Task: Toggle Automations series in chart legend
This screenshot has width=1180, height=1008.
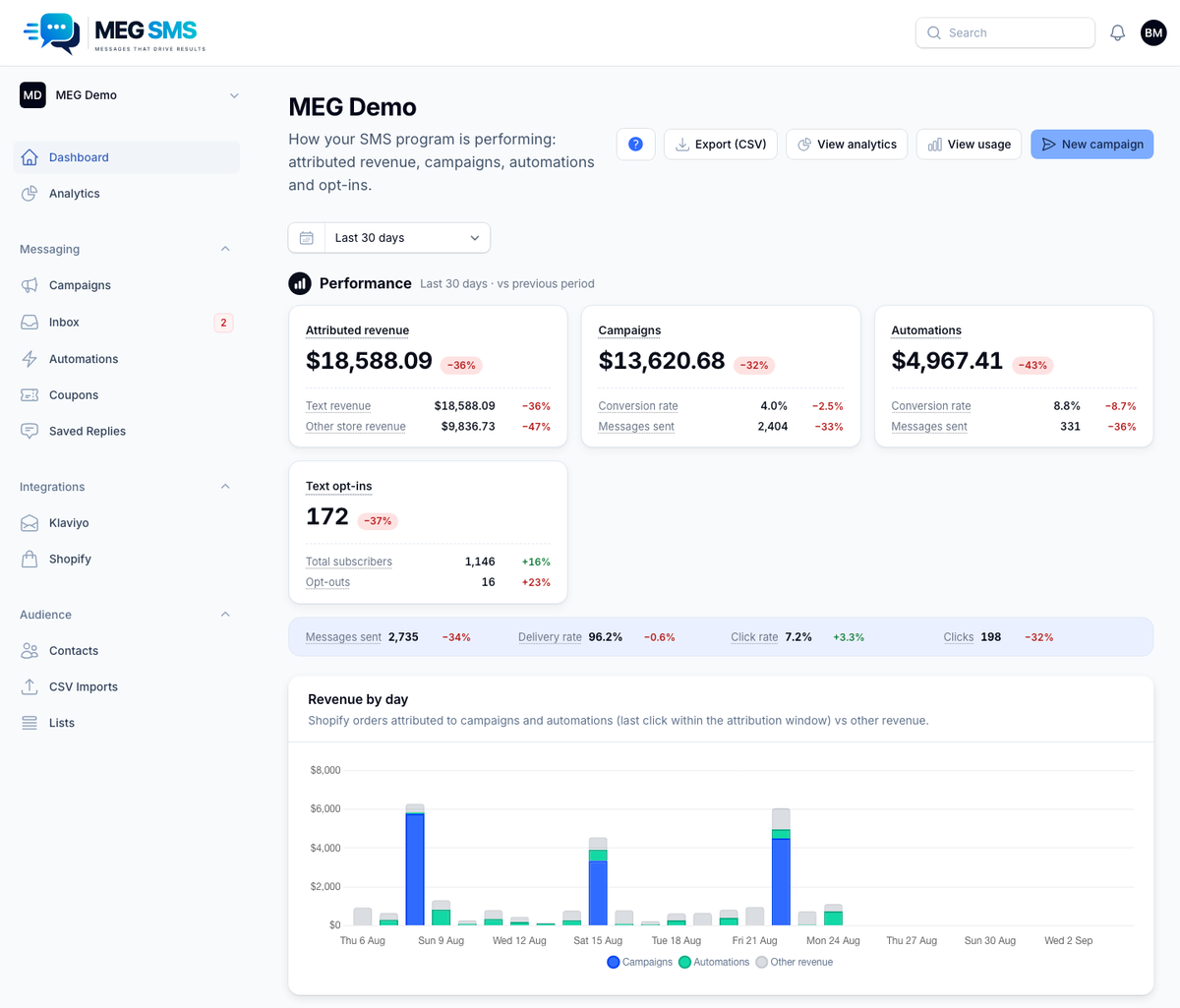Action: point(714,962)
